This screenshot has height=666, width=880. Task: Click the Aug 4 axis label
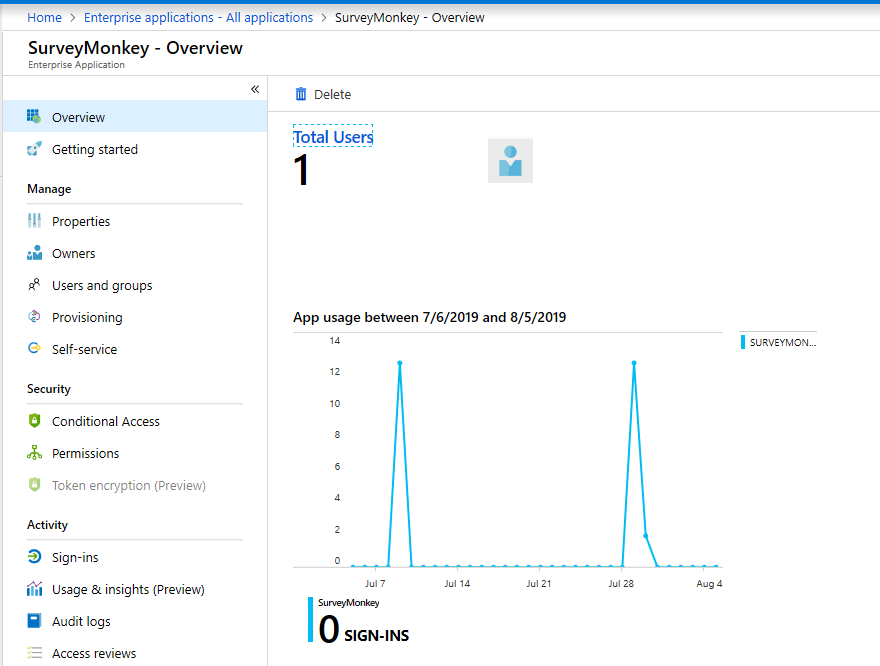(x=709, y=584)
